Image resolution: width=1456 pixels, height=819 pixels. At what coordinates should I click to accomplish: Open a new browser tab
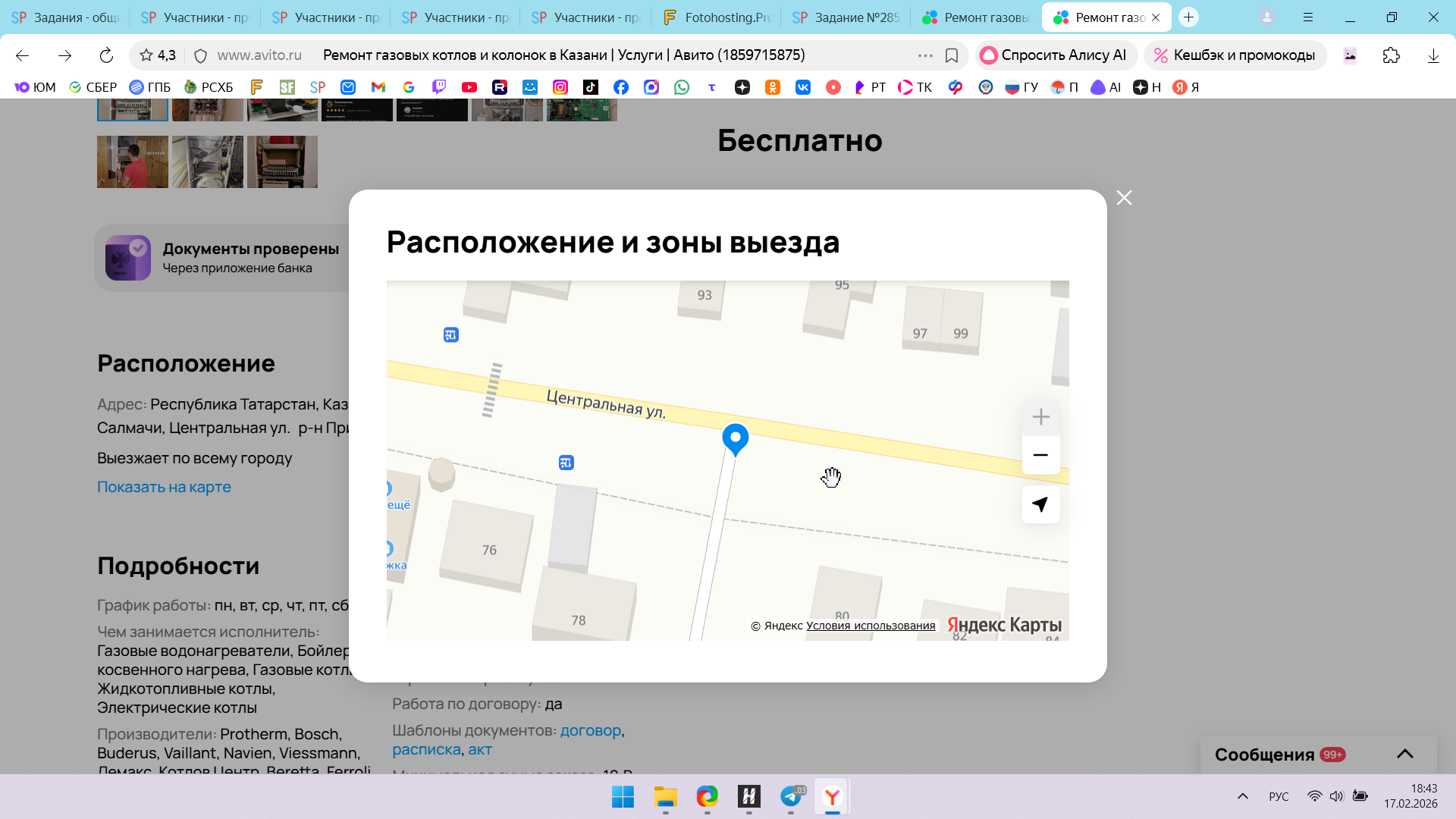[x=1188, y=17]
